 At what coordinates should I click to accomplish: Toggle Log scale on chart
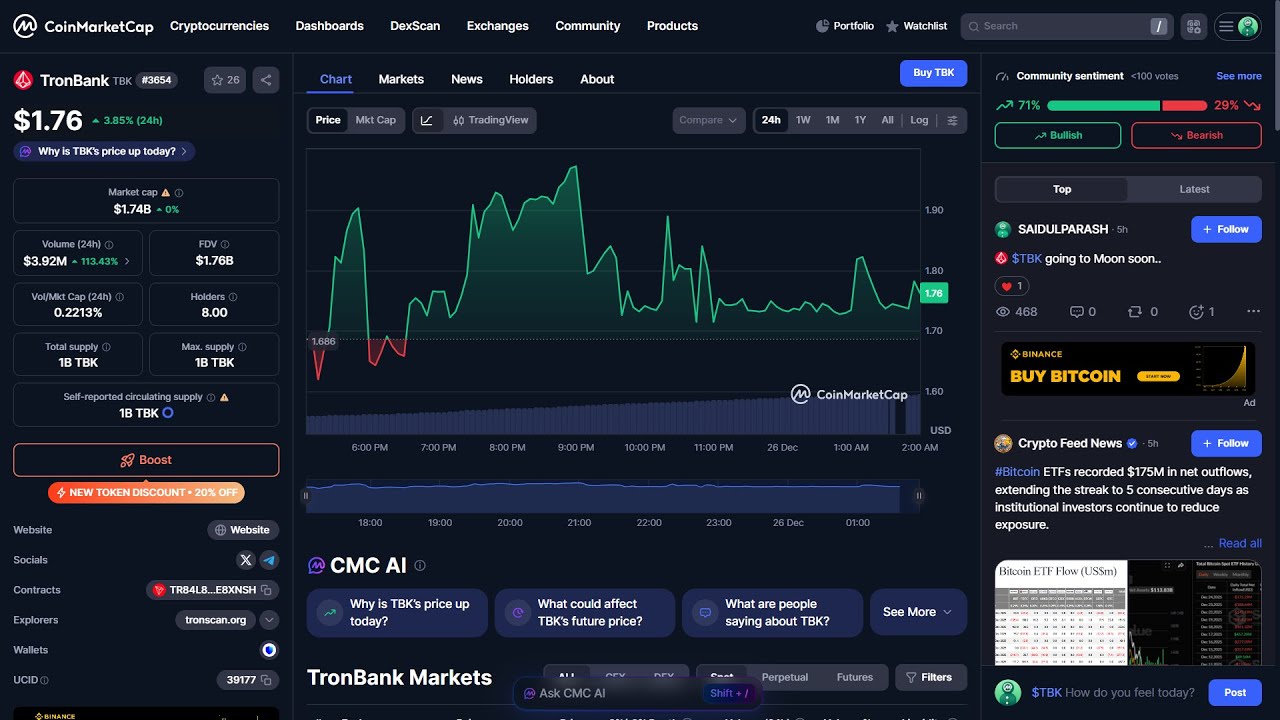919,120
